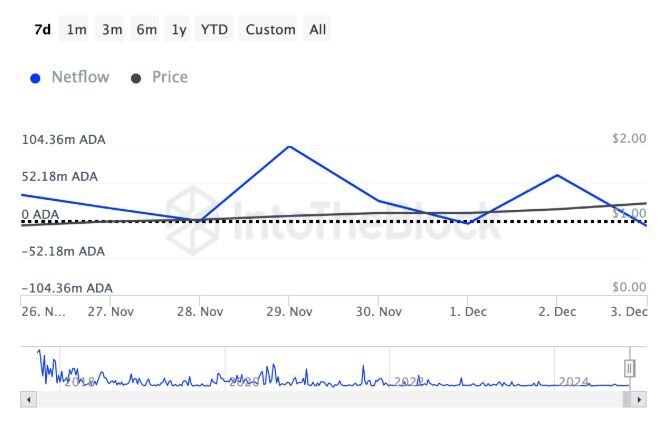Switch chart to 1y range
667x434 pixels.
pos(179,29)
